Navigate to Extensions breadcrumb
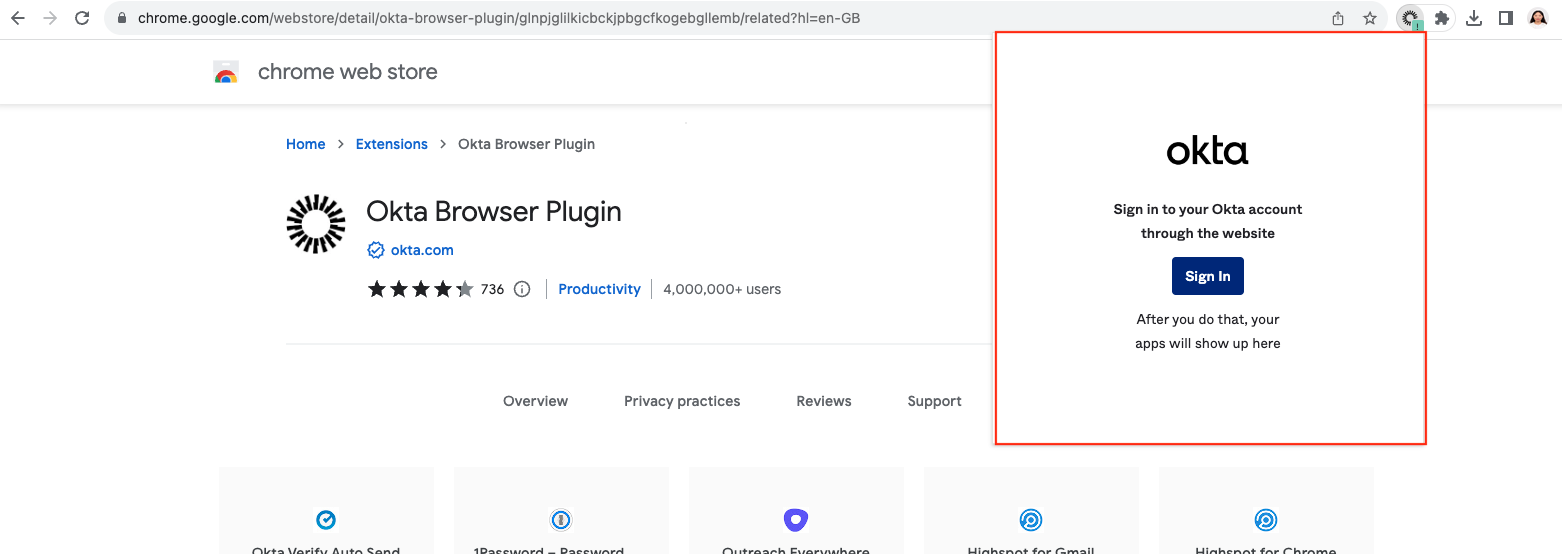The width and height of the screenshot is (1562, 554). (x=391, y=144)
